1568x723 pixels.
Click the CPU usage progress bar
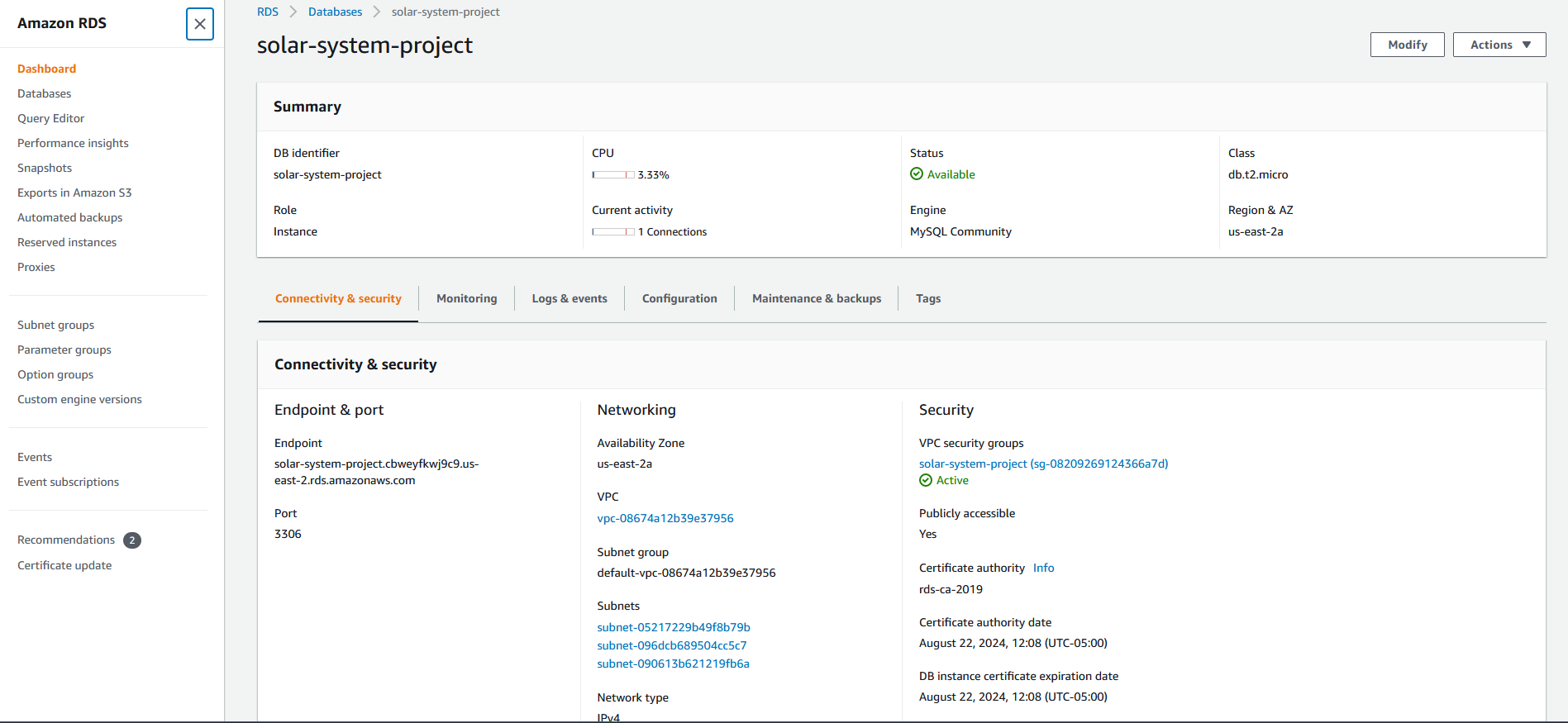pos(613,175)
